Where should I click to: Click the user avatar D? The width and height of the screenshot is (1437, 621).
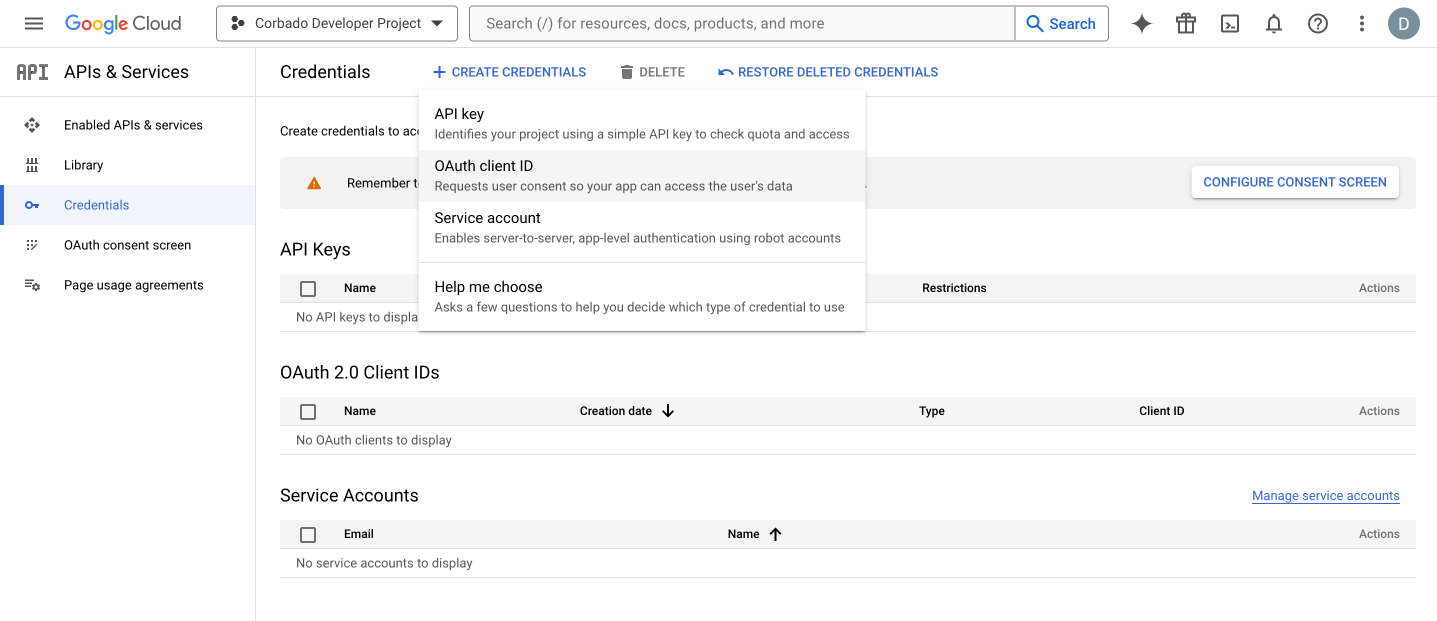(1404, 24)
